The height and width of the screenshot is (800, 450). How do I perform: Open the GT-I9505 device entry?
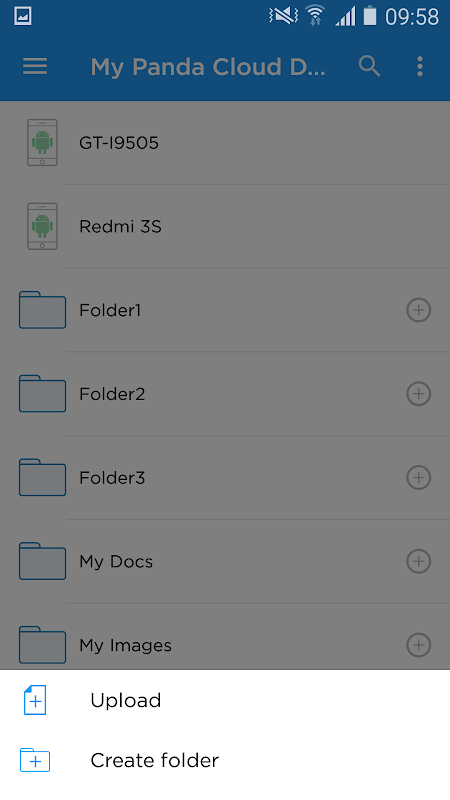(x=225, y=142)
